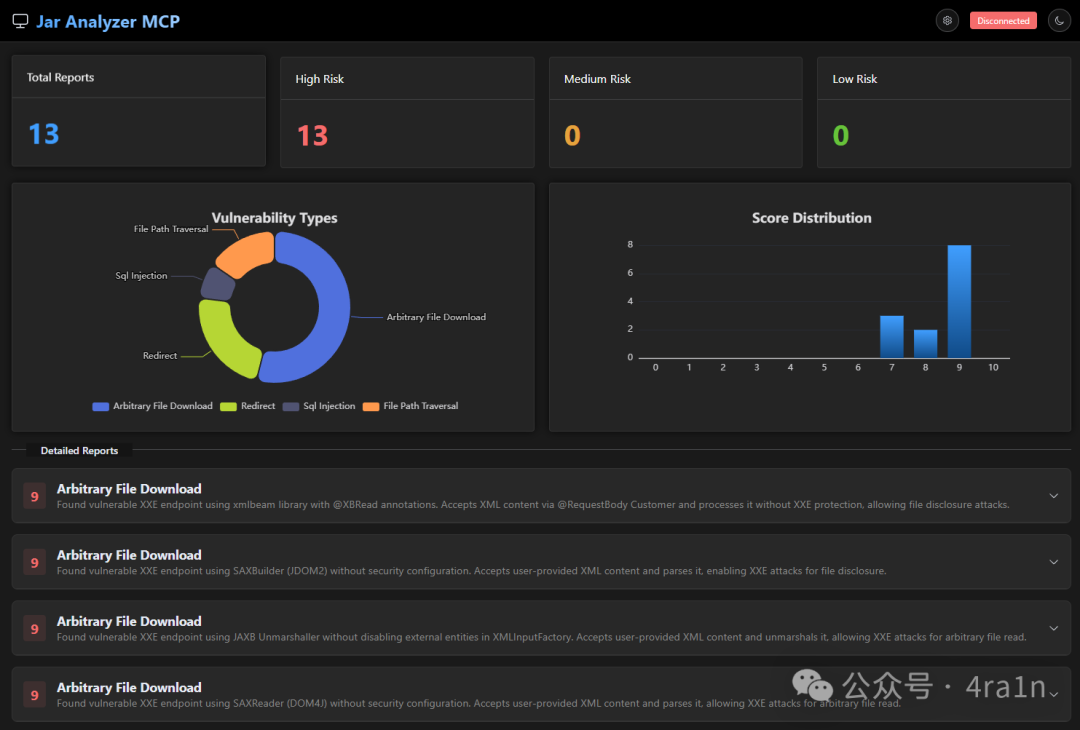Click the monitor logo icon beside Jar Analyzer MCP

click(21, 21)
